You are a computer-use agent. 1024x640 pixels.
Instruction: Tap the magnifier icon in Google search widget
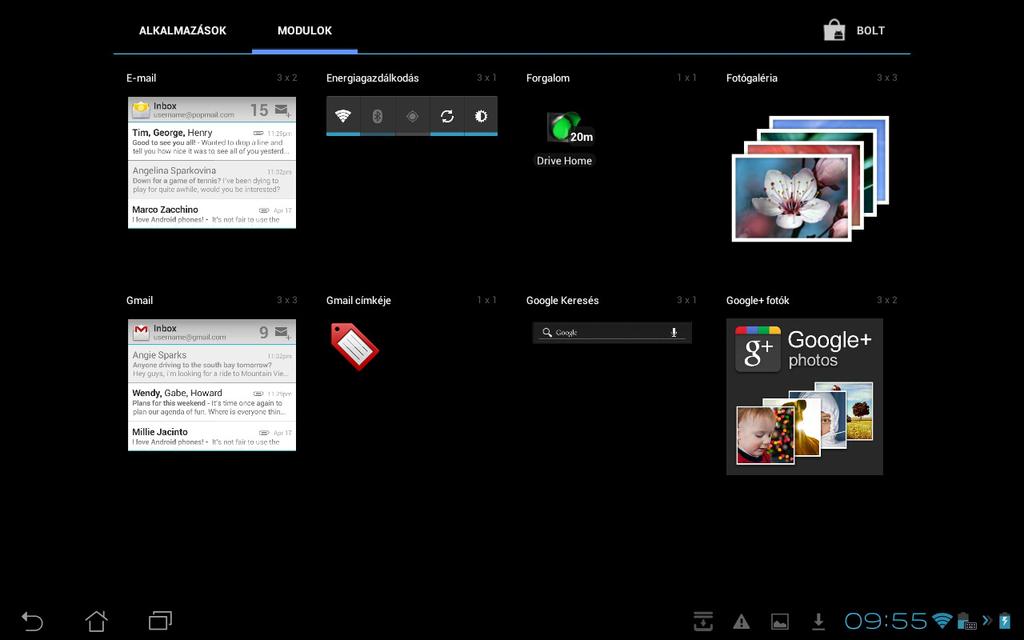tap(547, 332)
